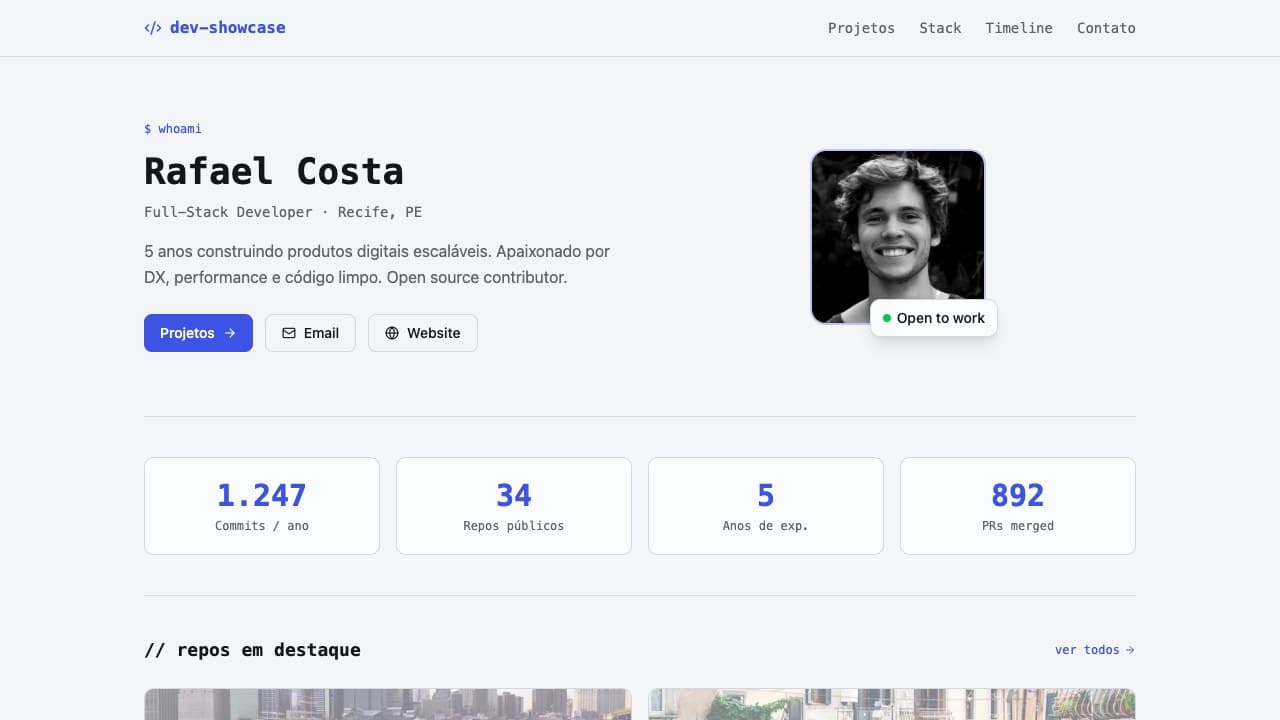The width and height of the screenshot is (1280, 720).
Task: Click the 5 Anos de exp. card
Action: tap(766, 506)
